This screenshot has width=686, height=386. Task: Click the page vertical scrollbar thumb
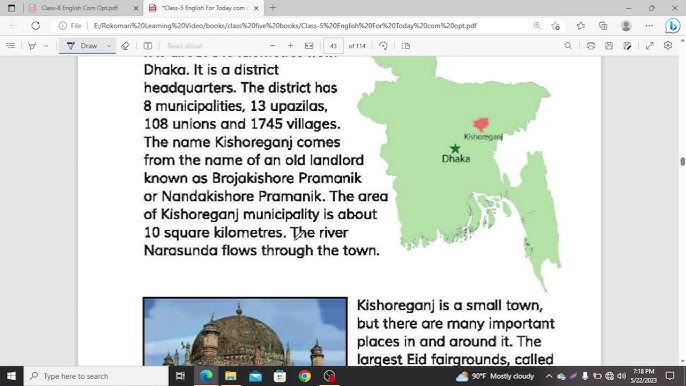[x=682, y=161]
